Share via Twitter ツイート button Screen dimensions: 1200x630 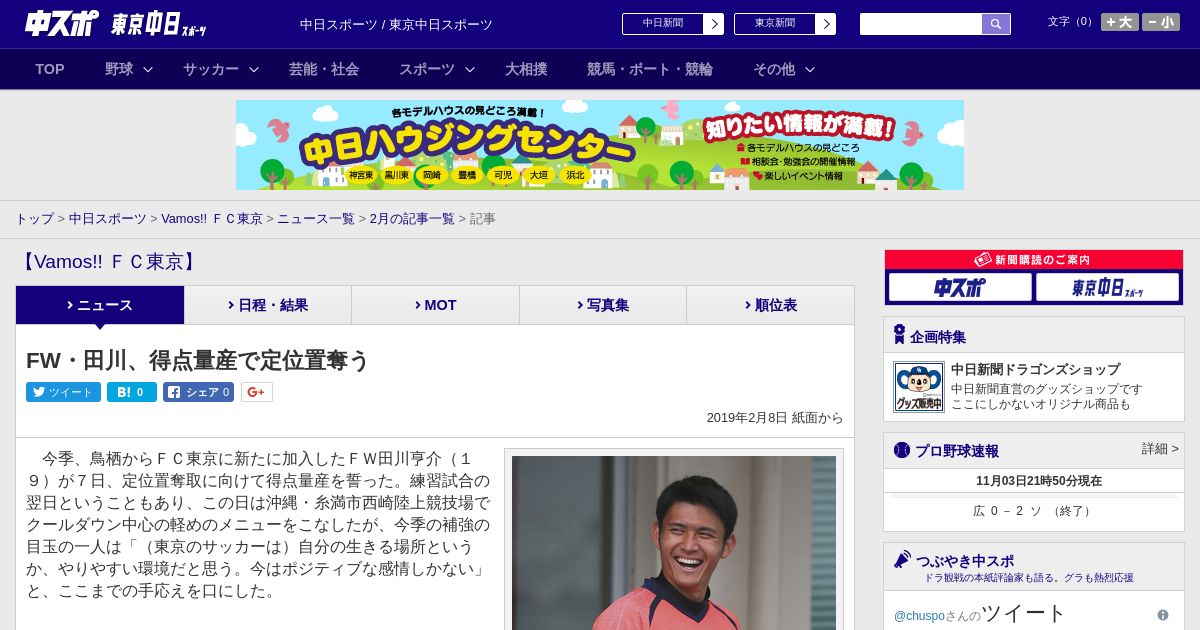pos(63,392)
